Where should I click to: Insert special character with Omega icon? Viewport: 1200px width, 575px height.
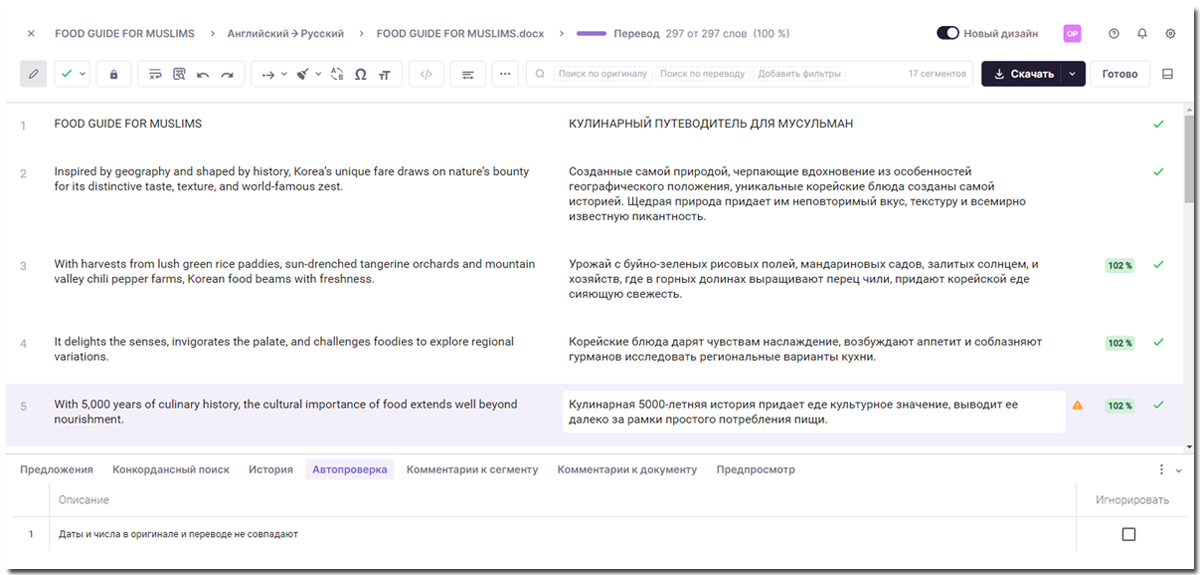pos(360,74)
